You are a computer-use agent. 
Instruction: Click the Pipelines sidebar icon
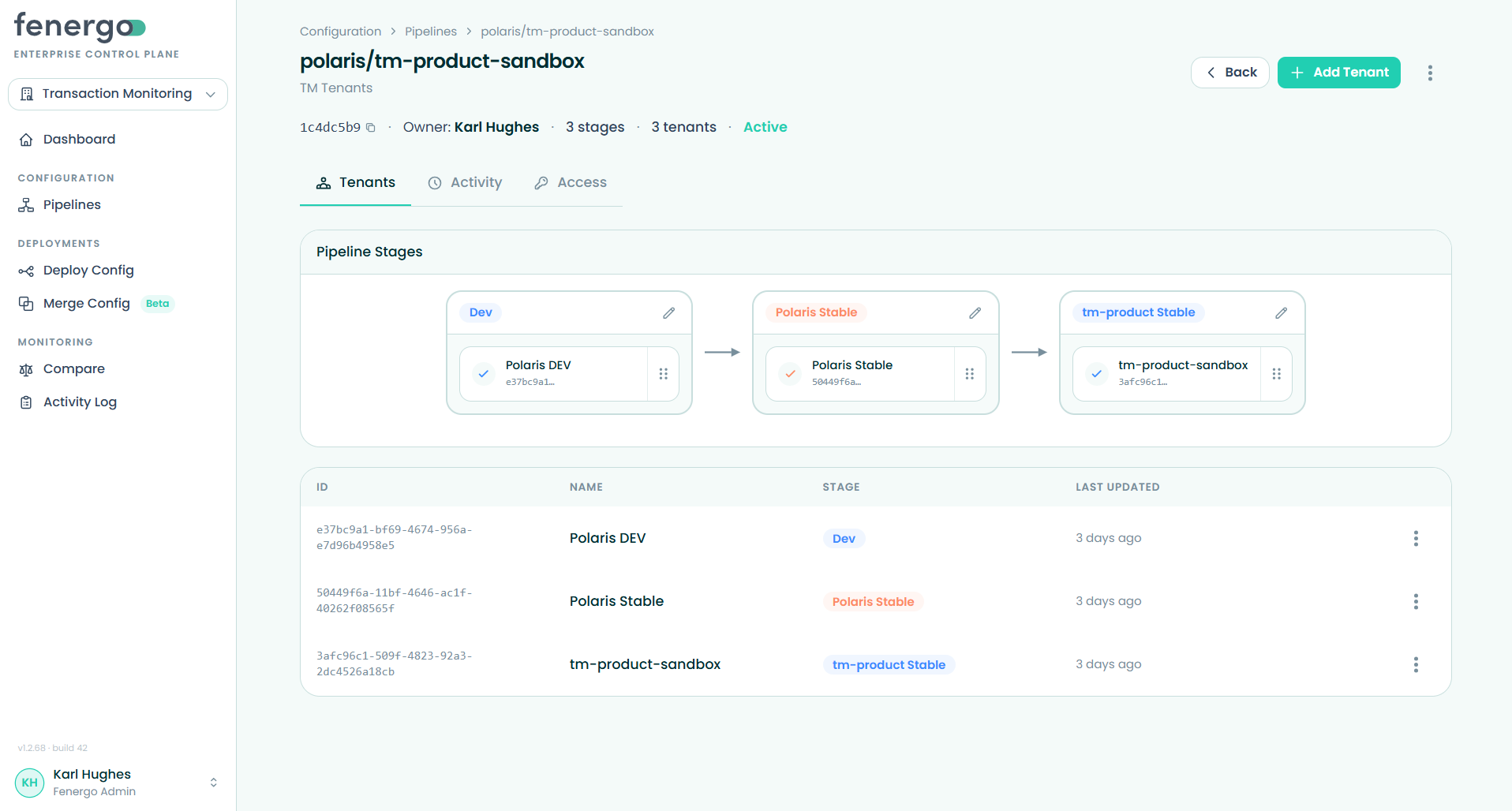[x=26, y=205]
